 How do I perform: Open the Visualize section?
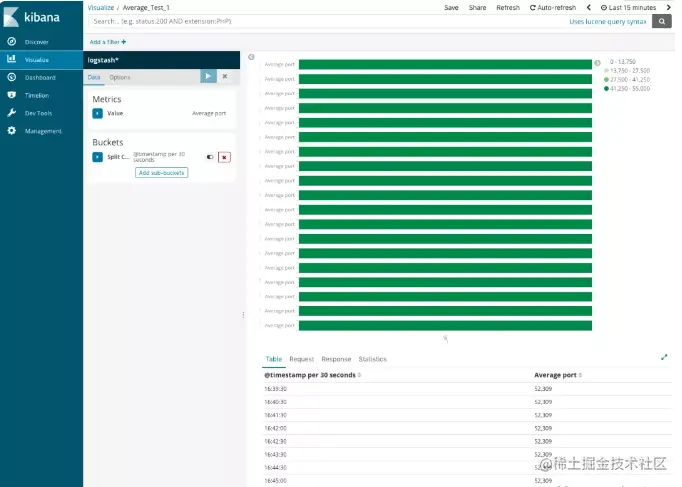pos(37,60)
